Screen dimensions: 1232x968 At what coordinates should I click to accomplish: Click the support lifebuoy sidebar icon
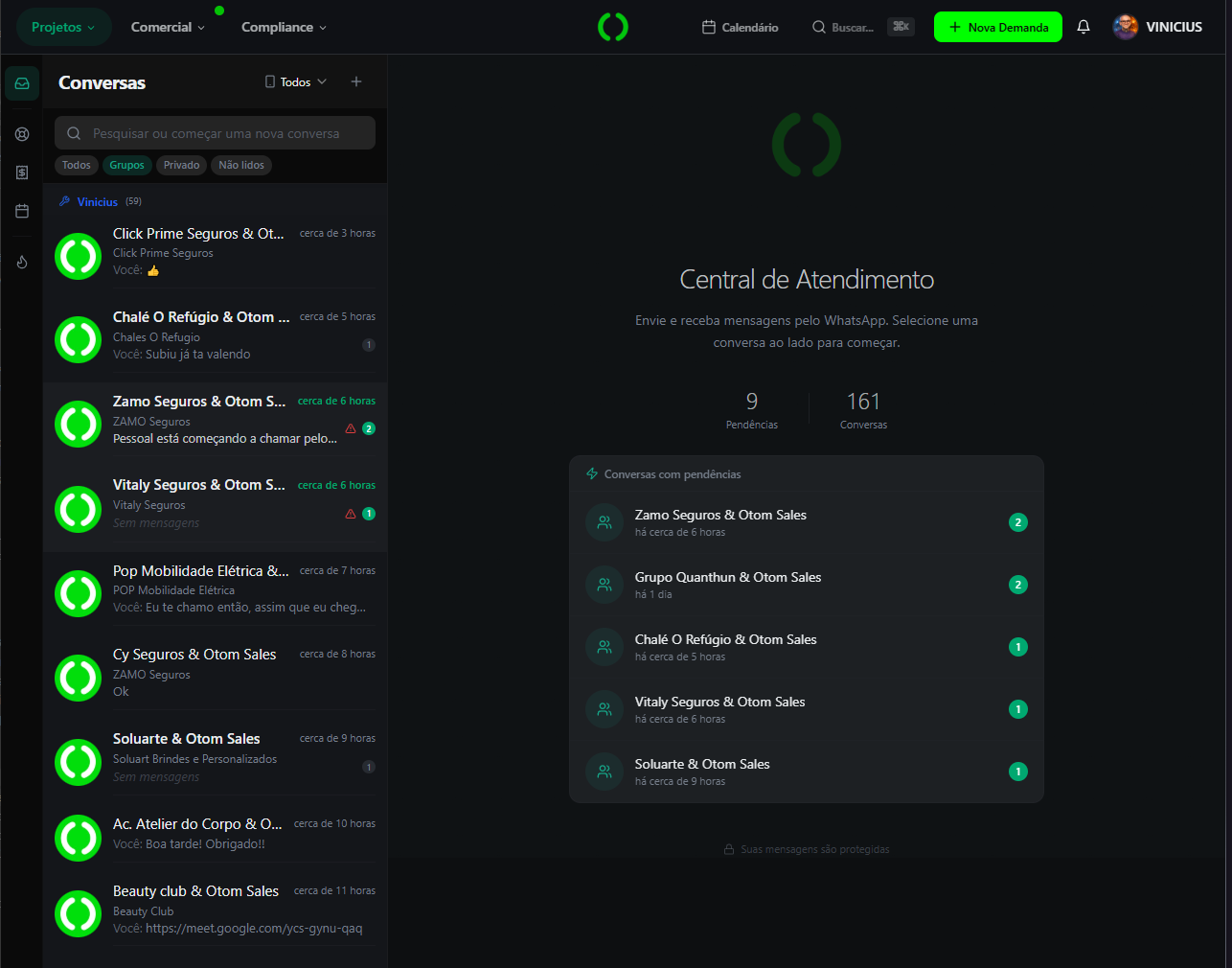(22, 134)
